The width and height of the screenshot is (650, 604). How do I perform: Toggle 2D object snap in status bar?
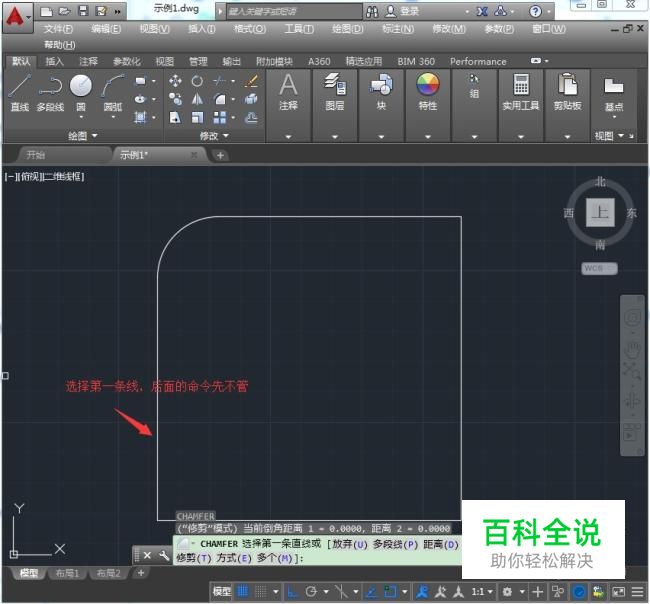coord(390,592)
